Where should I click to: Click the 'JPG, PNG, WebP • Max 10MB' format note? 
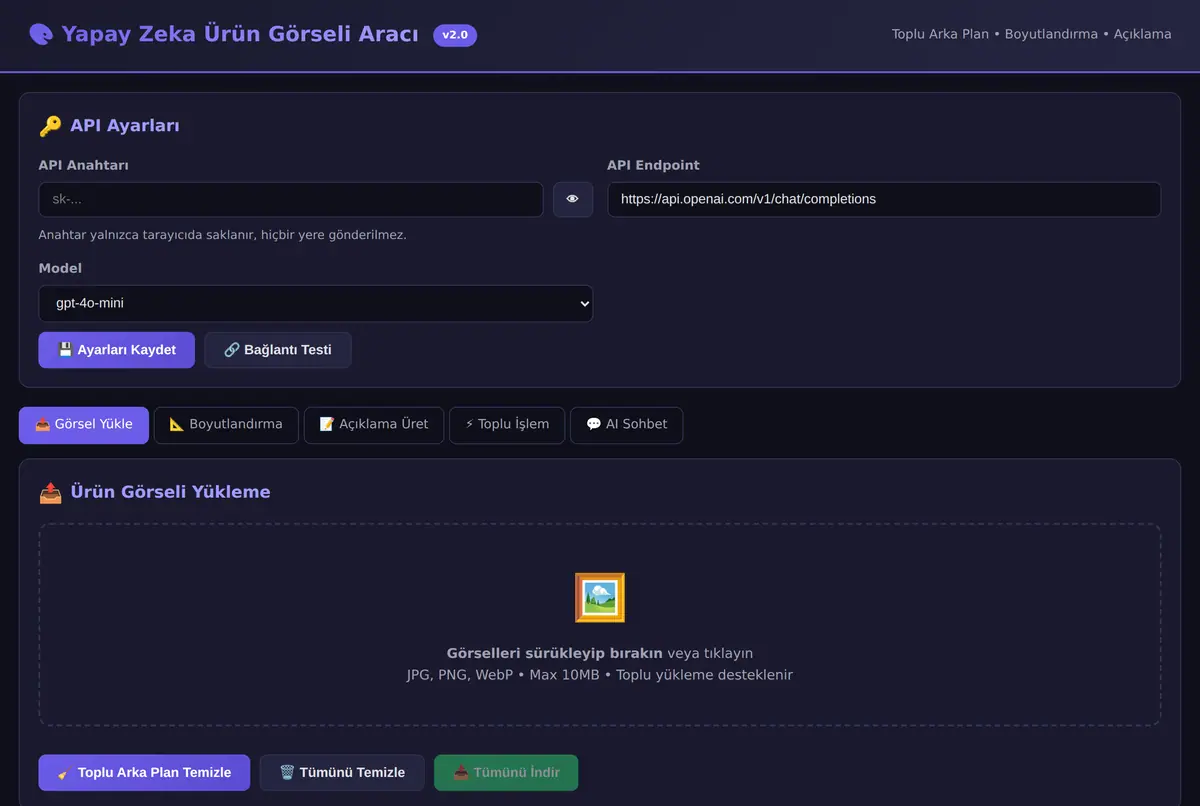click(600, 675)
